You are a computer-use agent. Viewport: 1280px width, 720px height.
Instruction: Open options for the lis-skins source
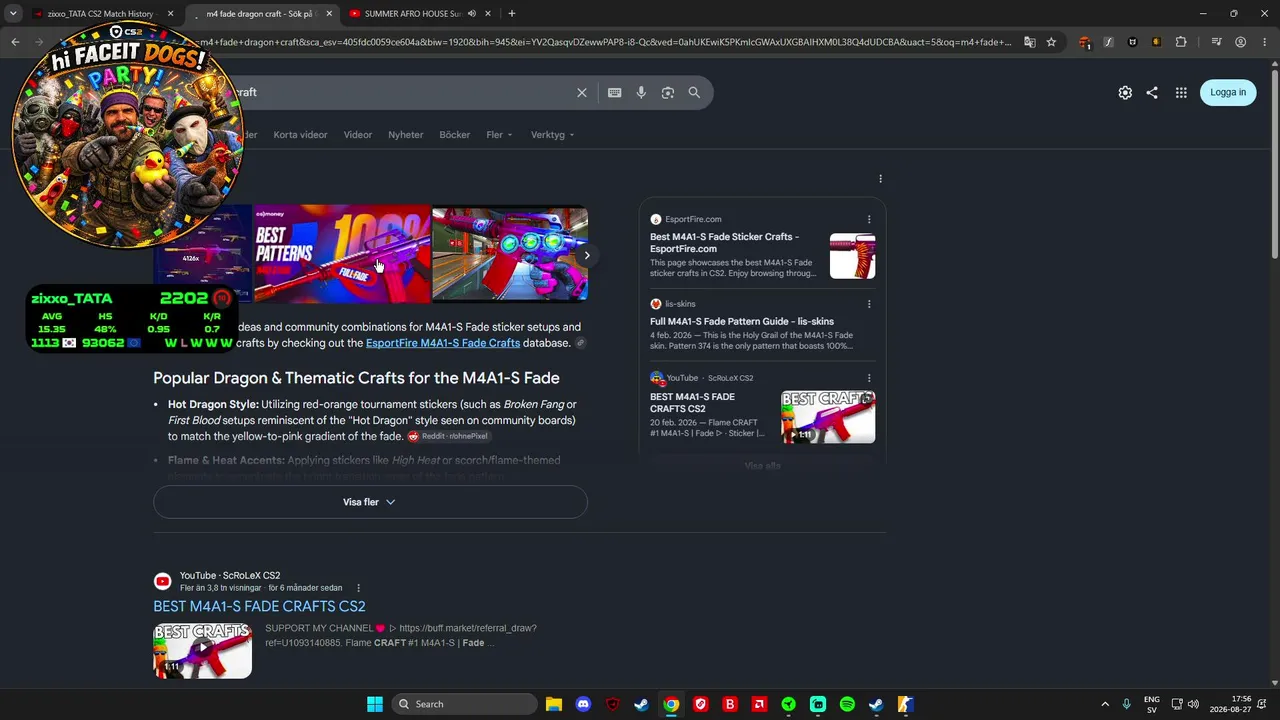[869, 304]
